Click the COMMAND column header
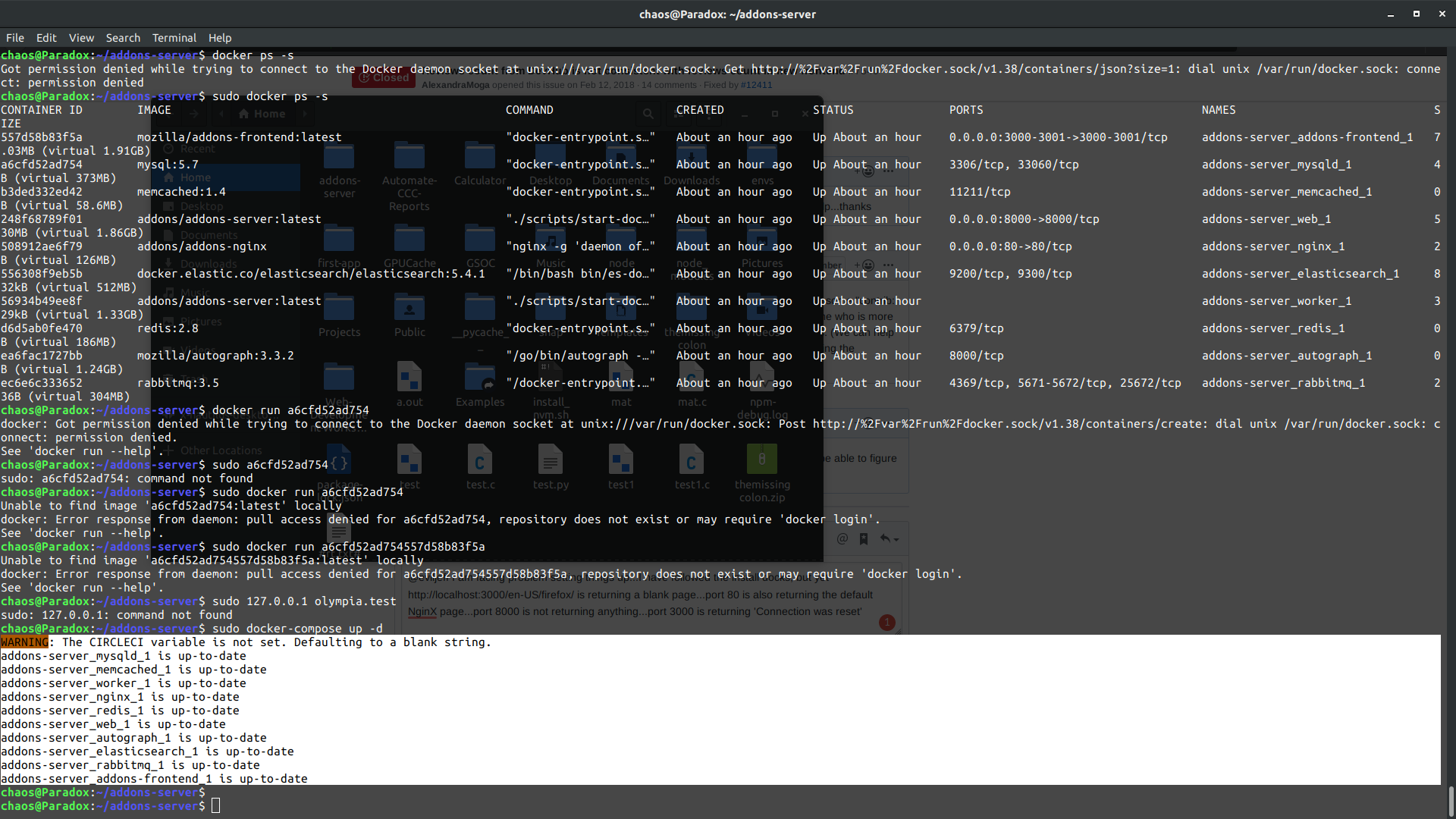The width and height of the screenshot is (1456, 819). click(529, 110)
